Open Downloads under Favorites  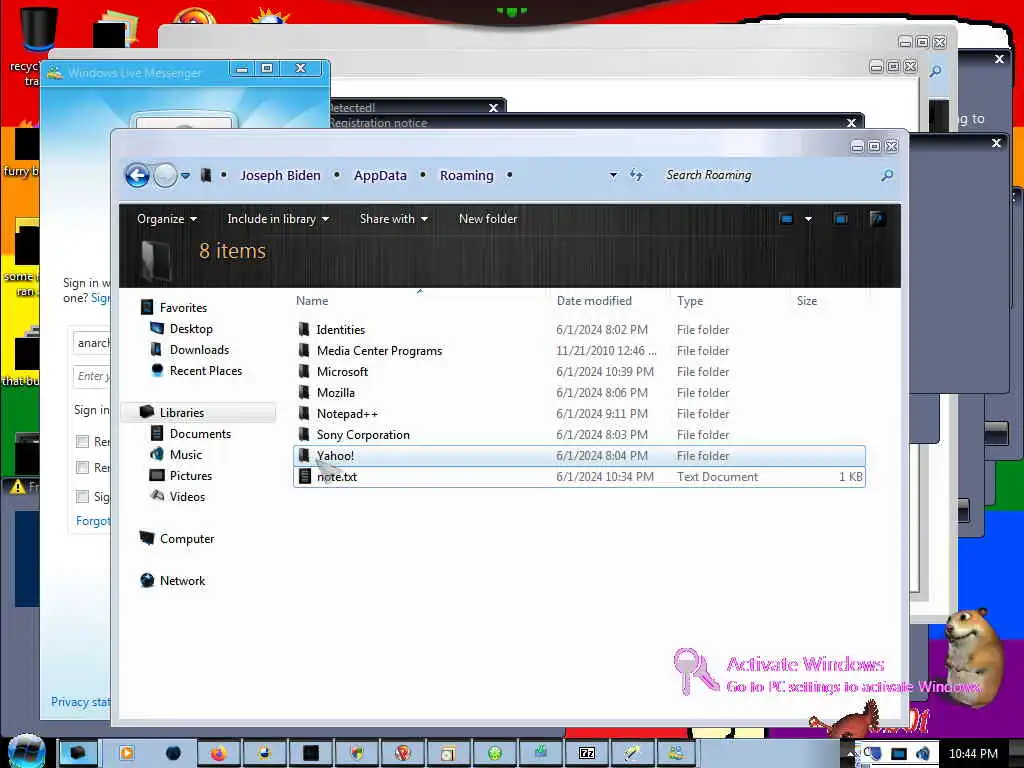[199, 349]
